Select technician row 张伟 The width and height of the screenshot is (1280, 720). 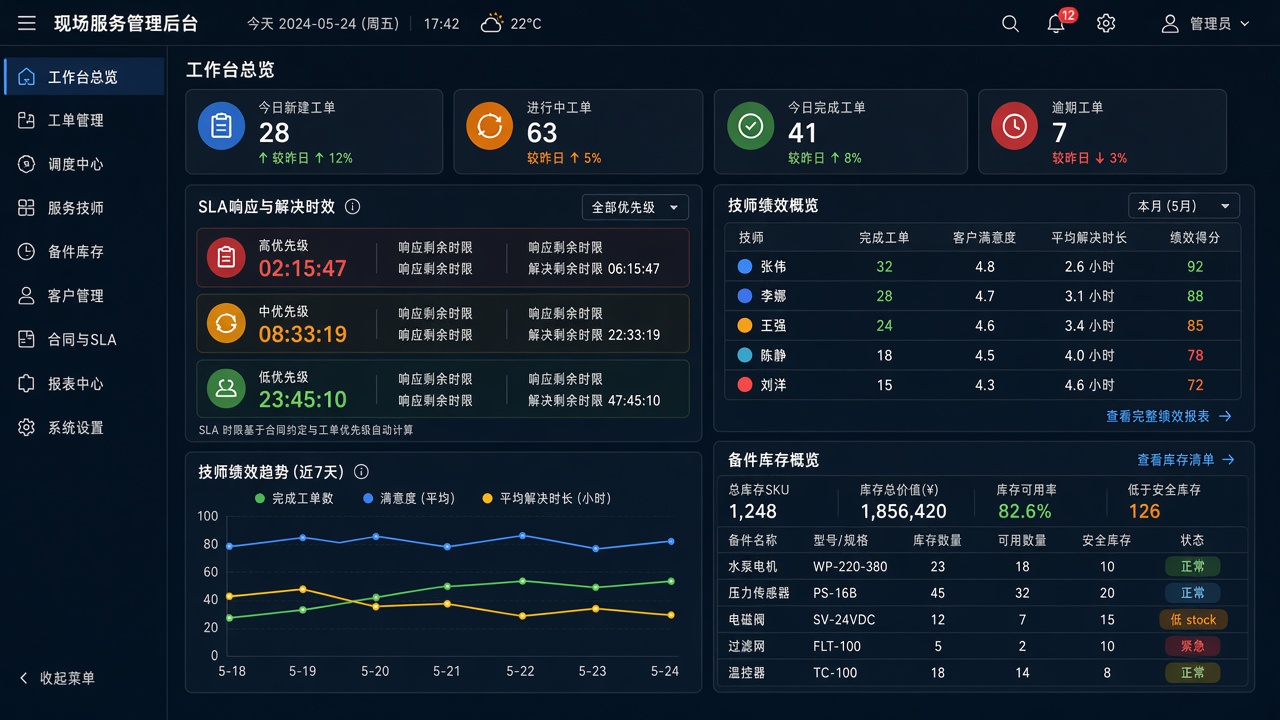[x=982, y=267]
